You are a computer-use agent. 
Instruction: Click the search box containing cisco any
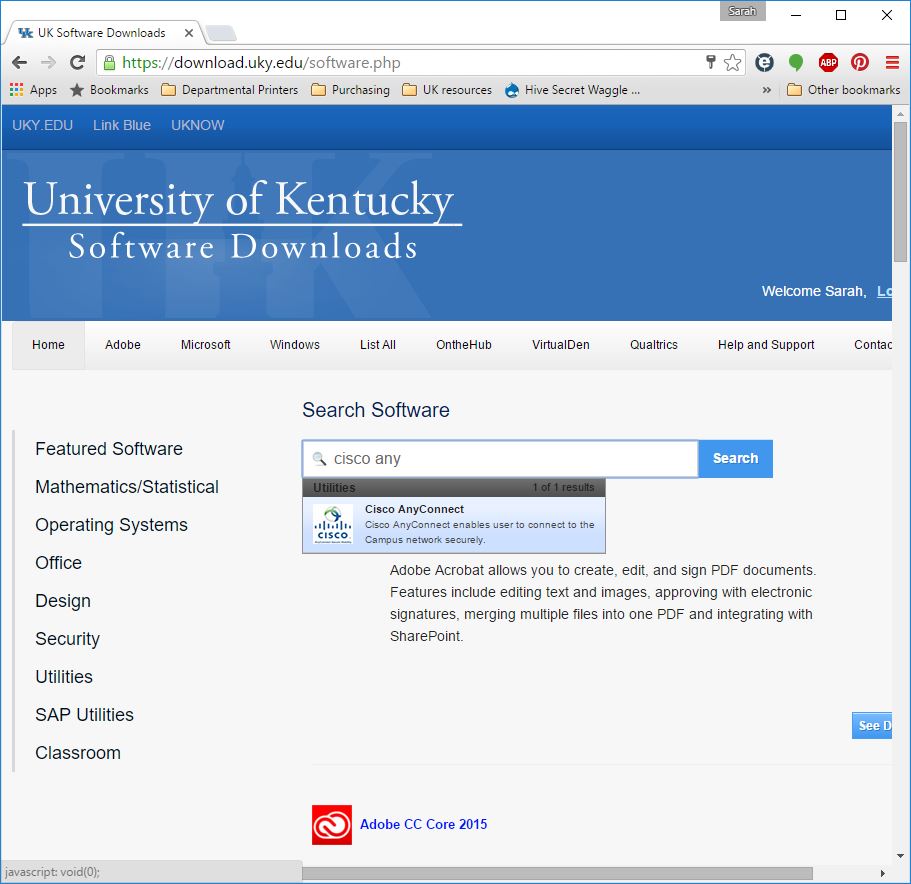point(500,459)
